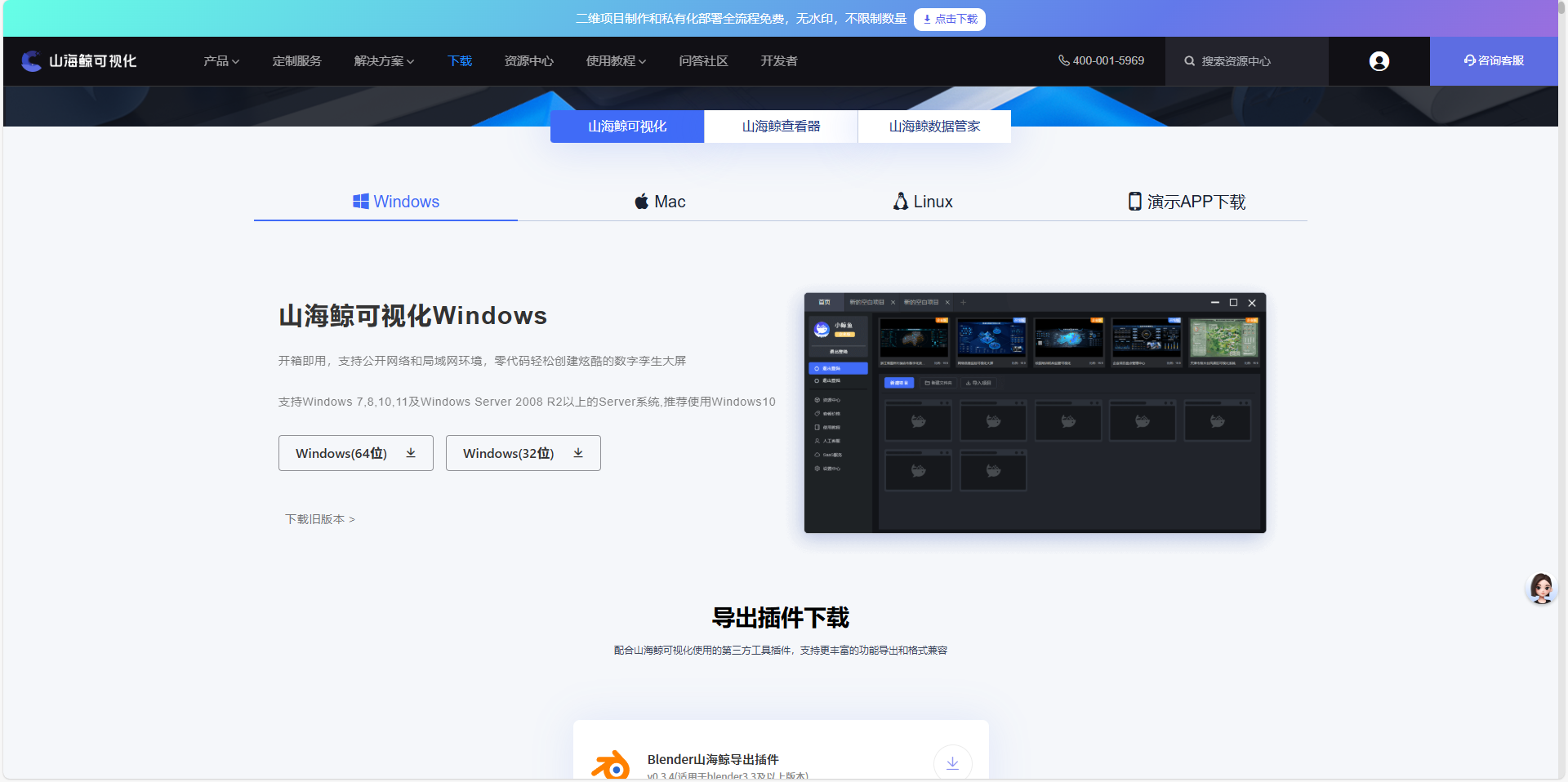Open the floating customer service avatar

click(x=1541, y=588)
